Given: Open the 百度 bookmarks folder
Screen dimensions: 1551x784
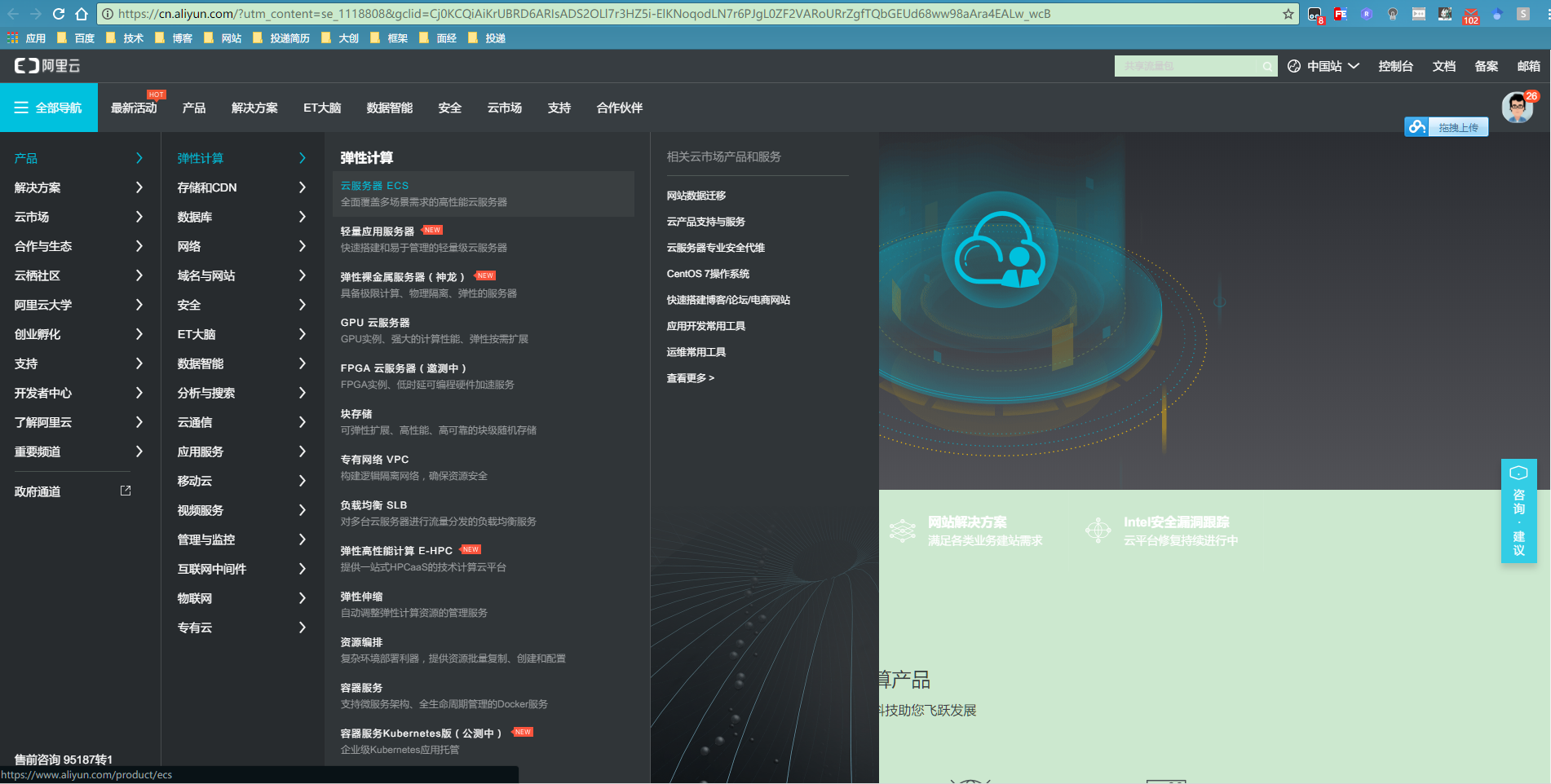Looking at the screenshot, I should point(76,38).
